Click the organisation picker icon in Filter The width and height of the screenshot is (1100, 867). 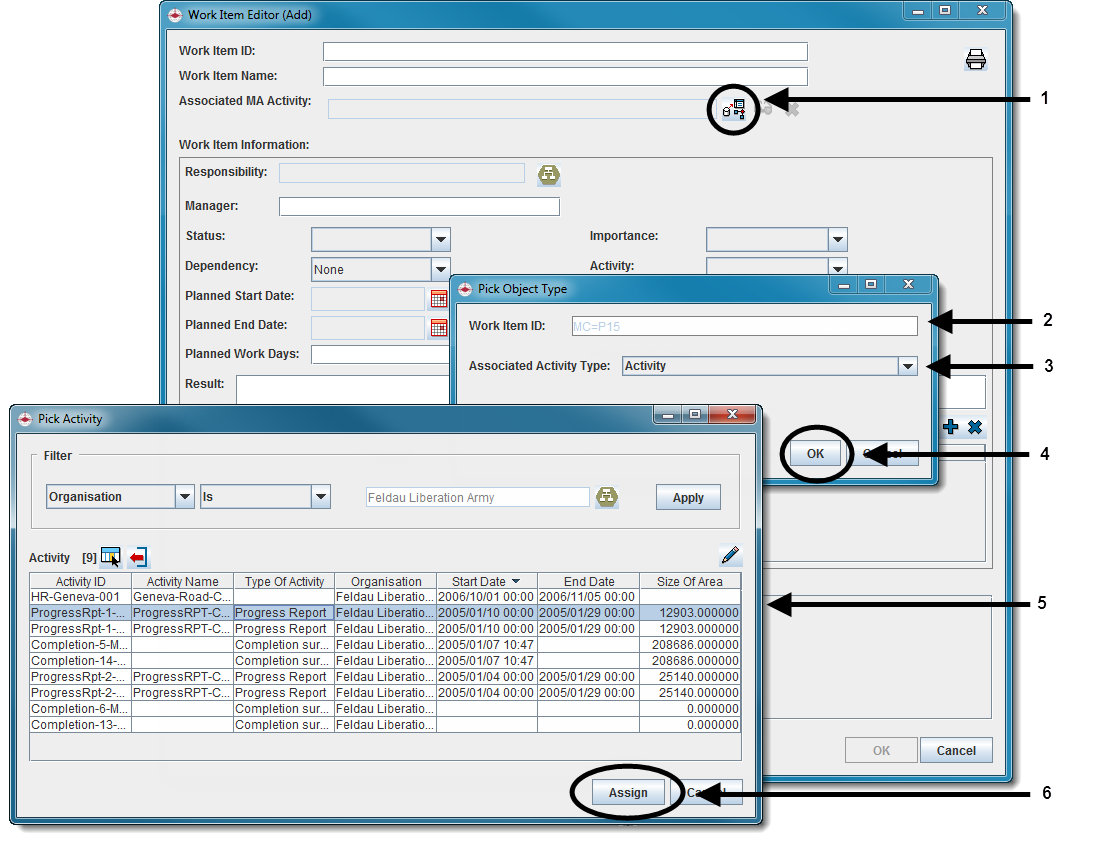pyautogui.click(x=606, y=497)
